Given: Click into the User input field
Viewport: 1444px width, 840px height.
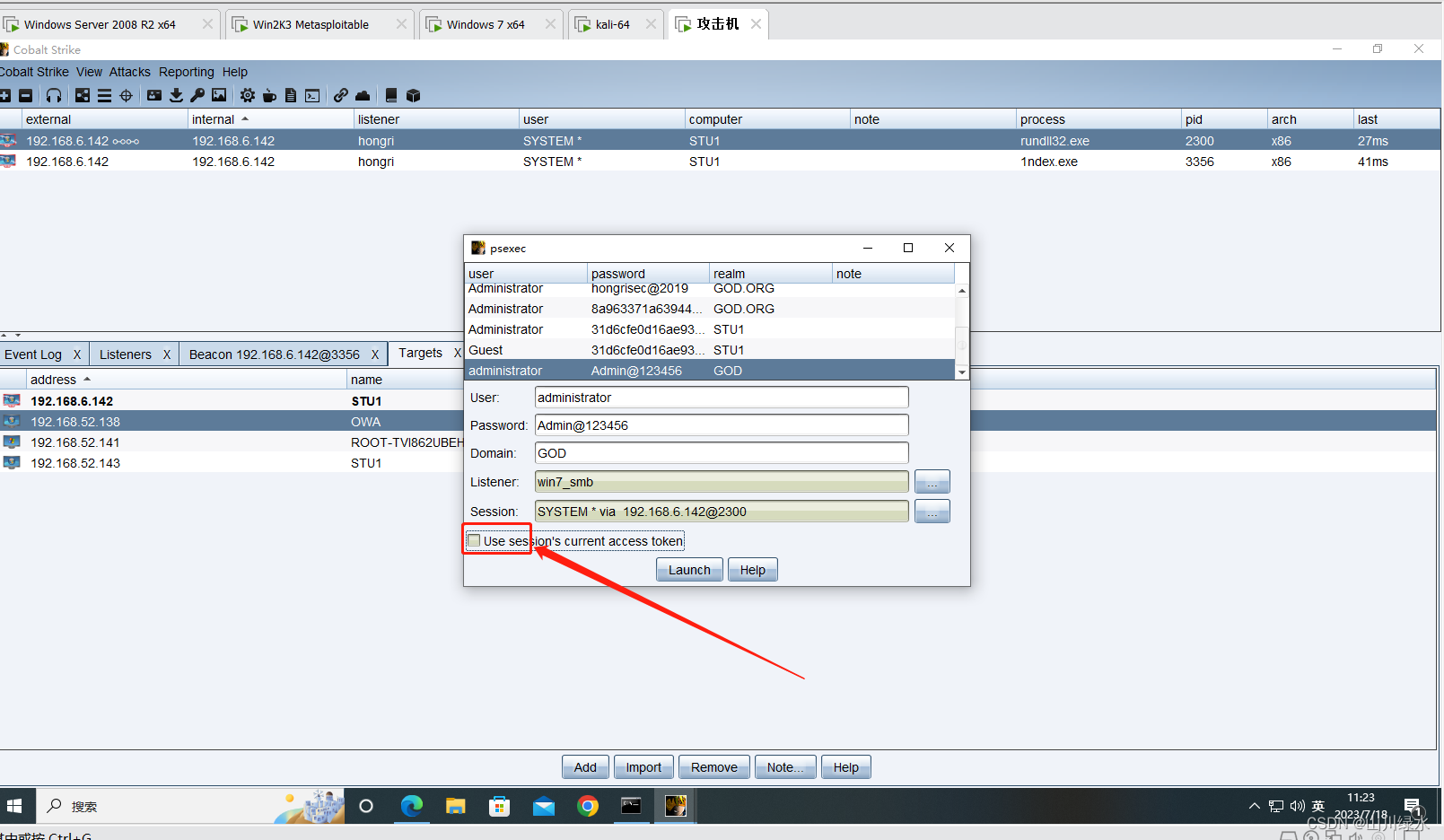Looking at the screenshot, I should tap(722, 398).
